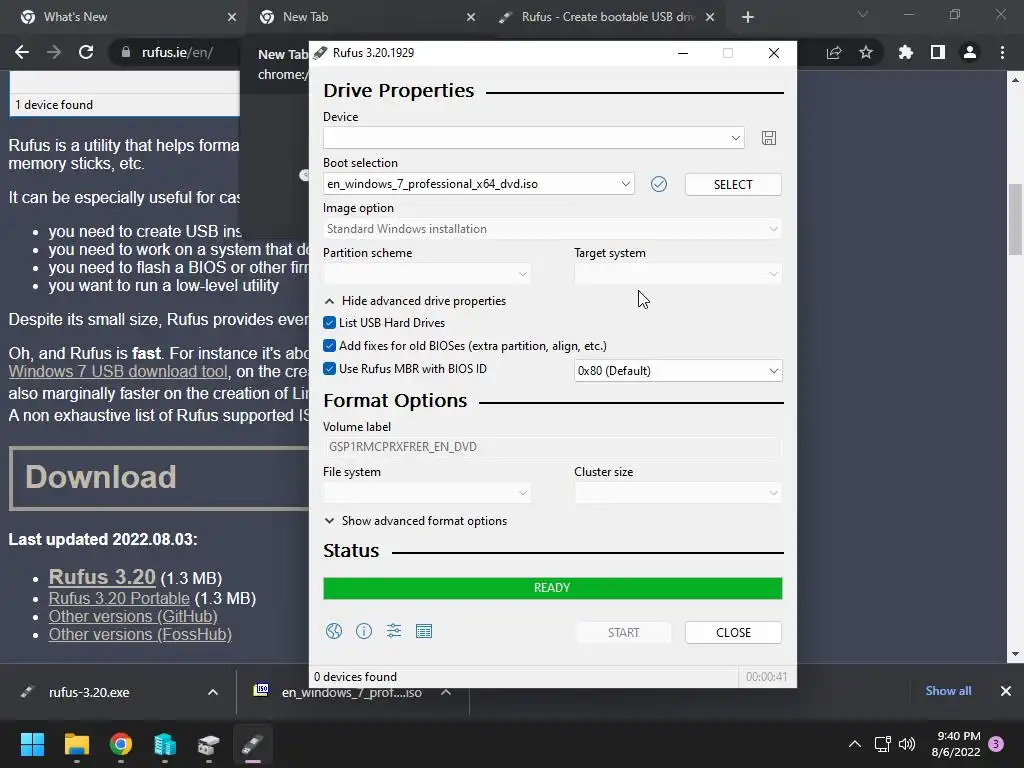Screen dimensions: 1024x768
Task: Select the Rufus - Create bootable USB tab
Action: click(608, 17)
